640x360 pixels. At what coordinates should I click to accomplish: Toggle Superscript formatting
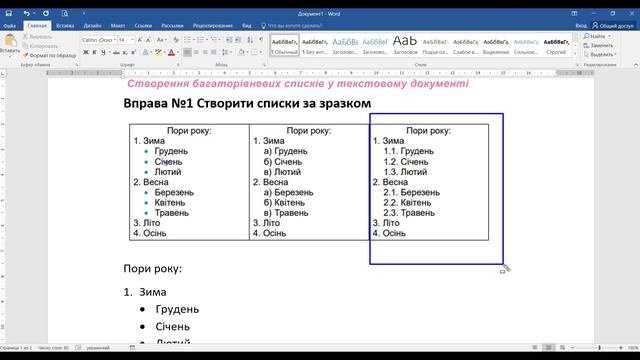click(133, 53)
